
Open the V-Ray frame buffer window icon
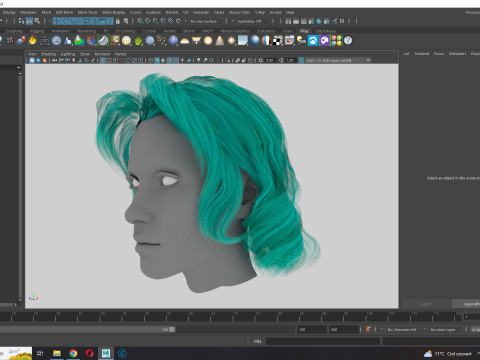[289, 41]
